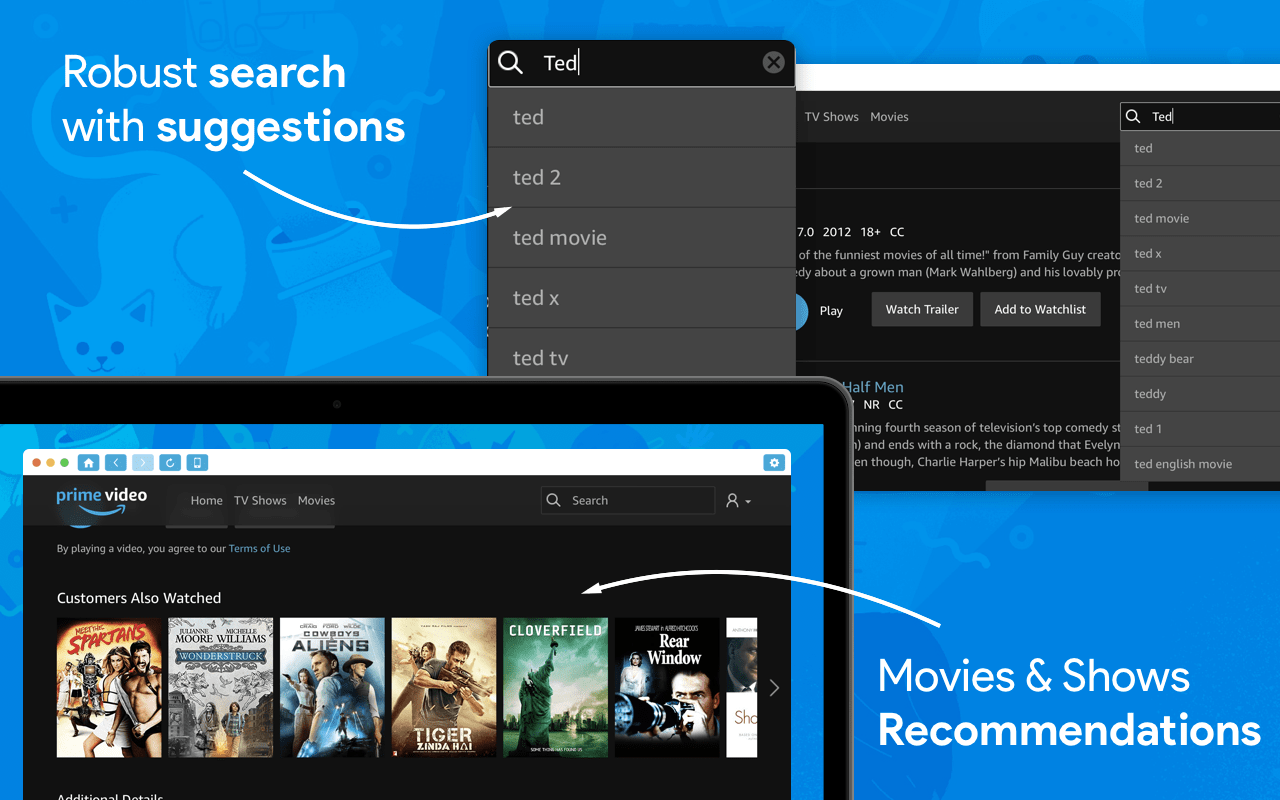The width and height of the screenshot is (1280, 800).
Task: Open the Rear Window poster
Action: [x=667, y=687]
